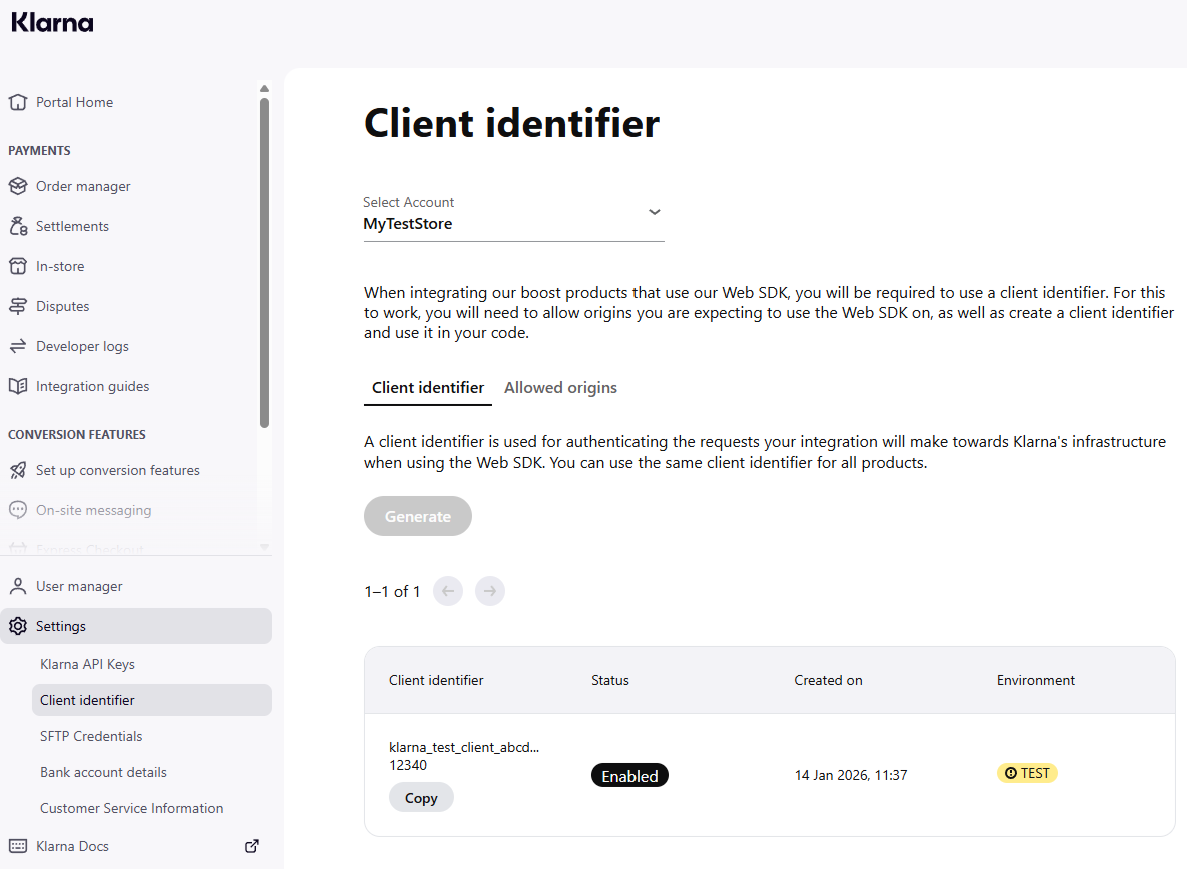
Task: Go to previous page arrow
Action: coord(448,591)
